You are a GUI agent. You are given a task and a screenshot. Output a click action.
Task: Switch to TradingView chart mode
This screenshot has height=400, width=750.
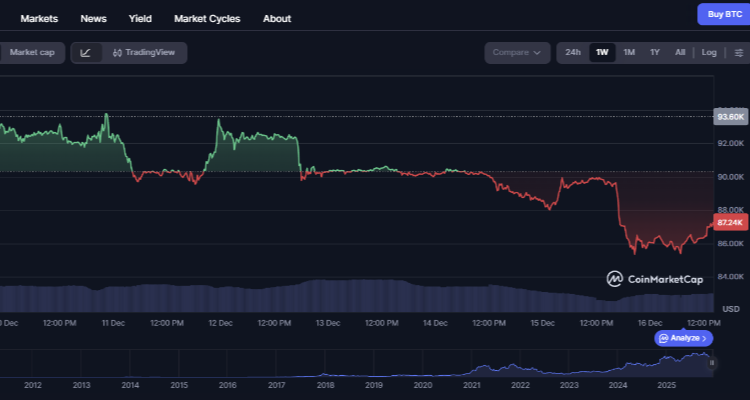144,52
